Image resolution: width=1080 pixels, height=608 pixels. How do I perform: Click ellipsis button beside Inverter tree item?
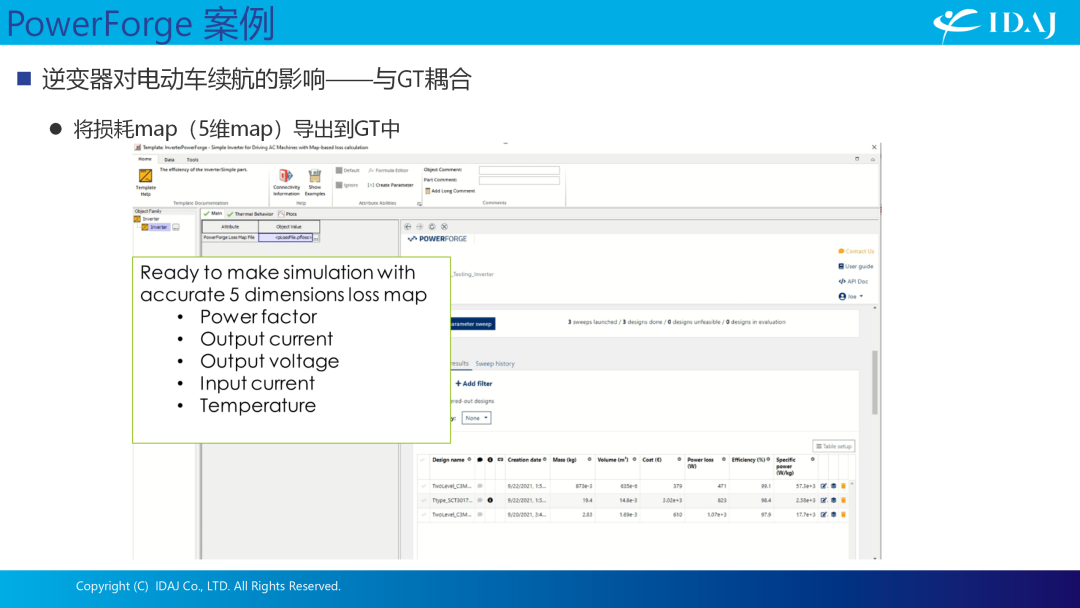tap(176, 227)
